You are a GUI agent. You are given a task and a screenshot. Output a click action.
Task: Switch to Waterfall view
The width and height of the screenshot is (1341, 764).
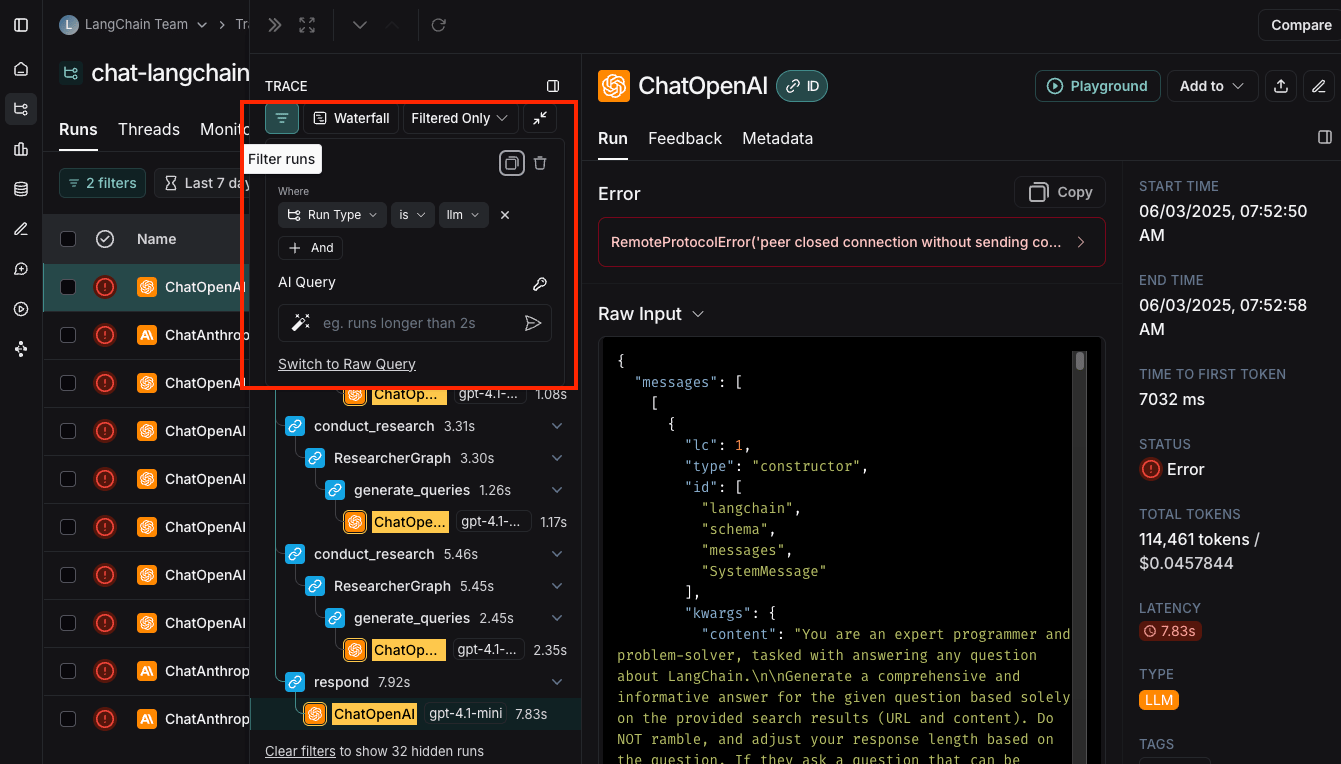coord(351,118)
